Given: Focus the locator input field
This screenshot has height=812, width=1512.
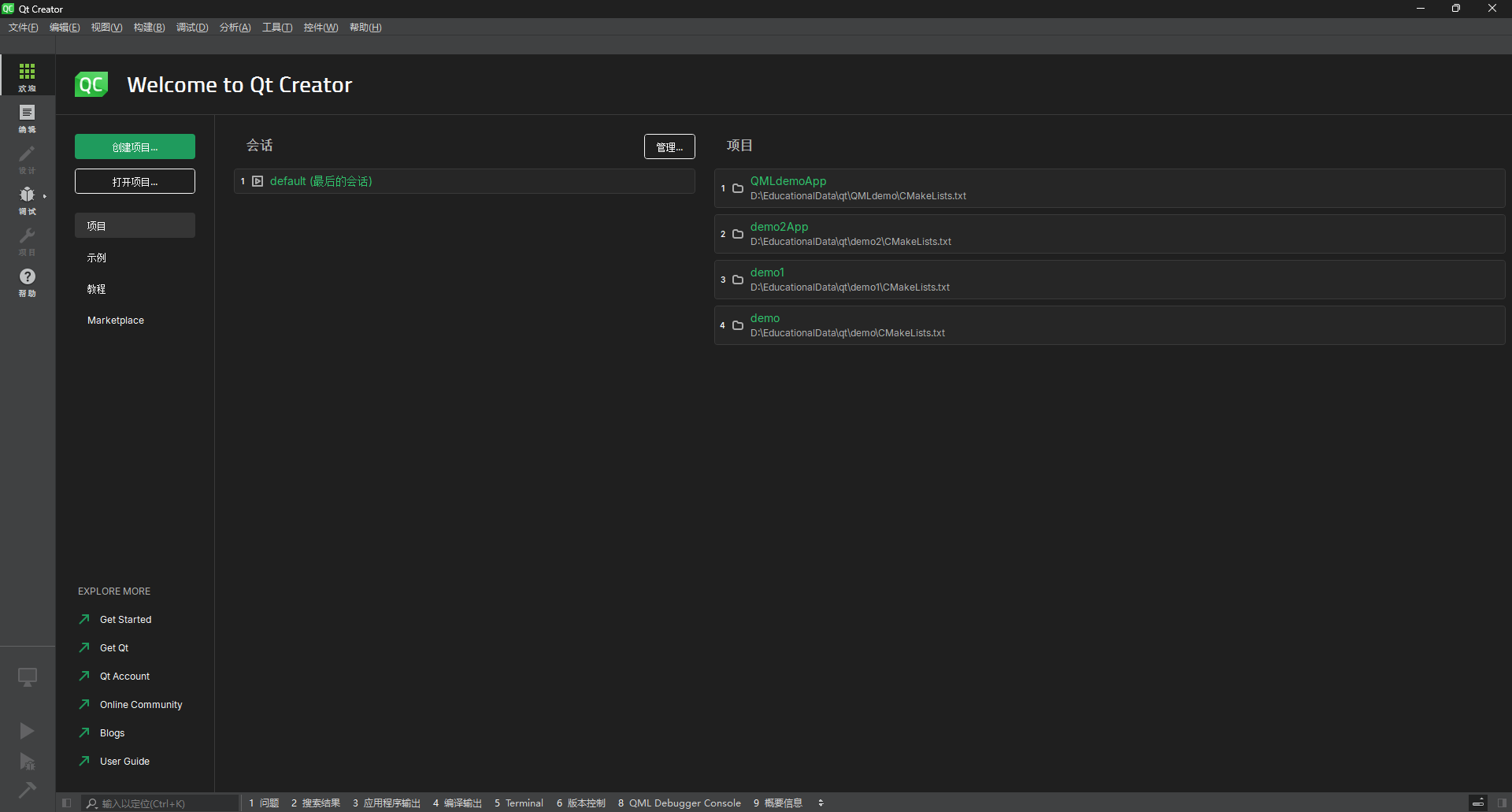Looking at the screenshot, I should click(x=161, y=803).
